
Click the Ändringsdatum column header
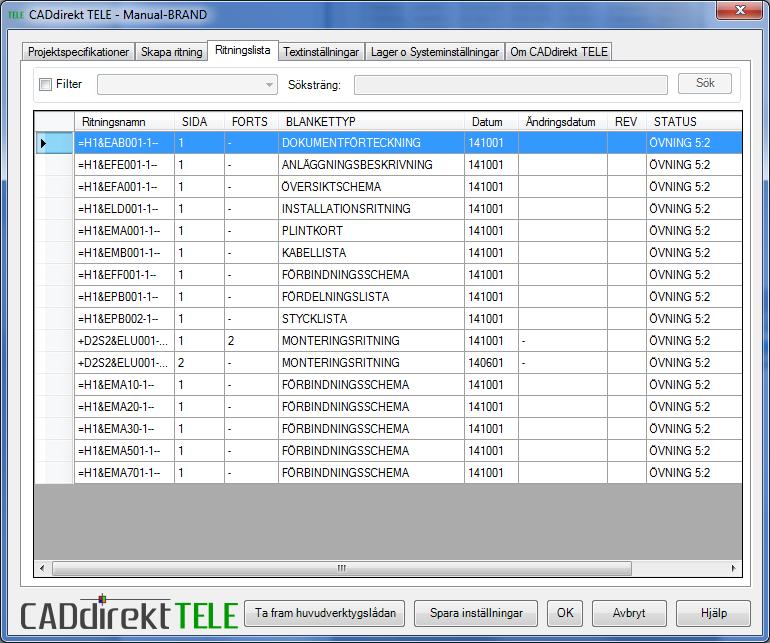tap(563, 122)
